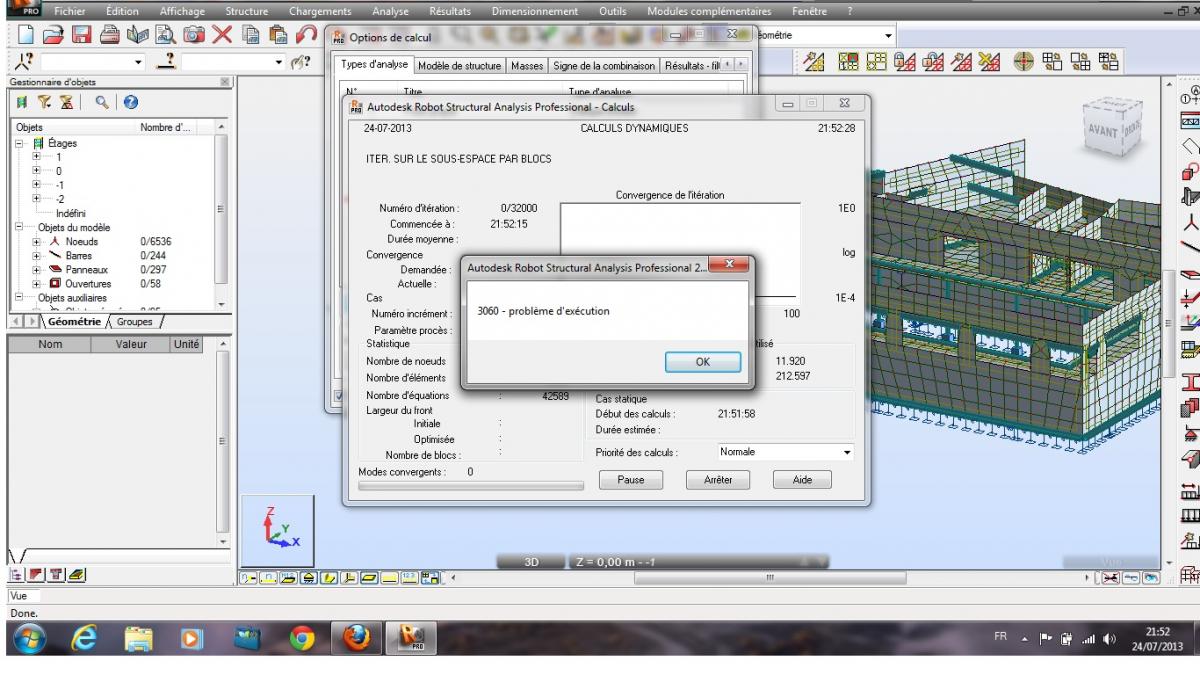Expand the Panneaux tree node

click(37, 269)
